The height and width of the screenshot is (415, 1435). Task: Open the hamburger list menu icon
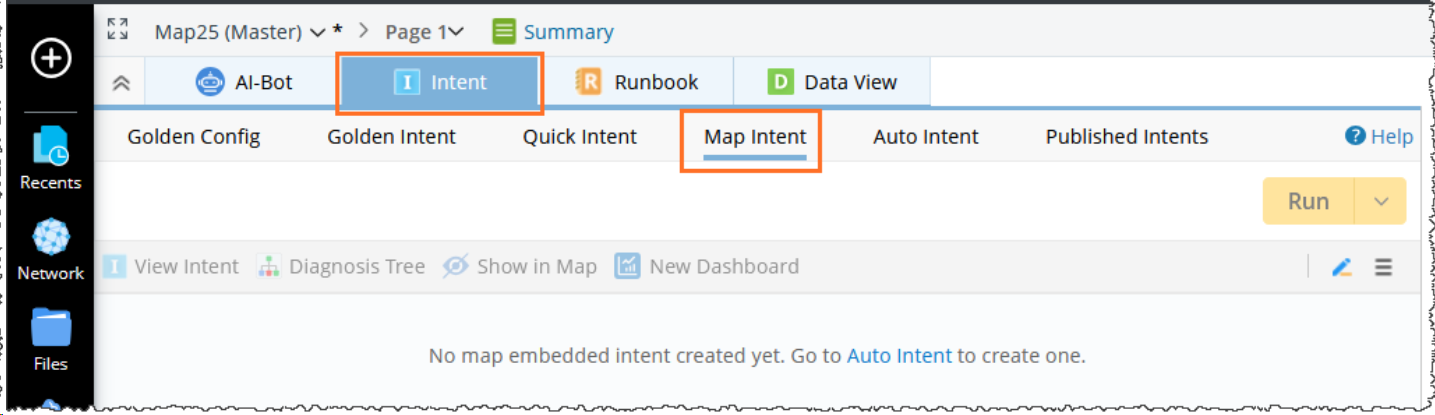coord(1383,267)
